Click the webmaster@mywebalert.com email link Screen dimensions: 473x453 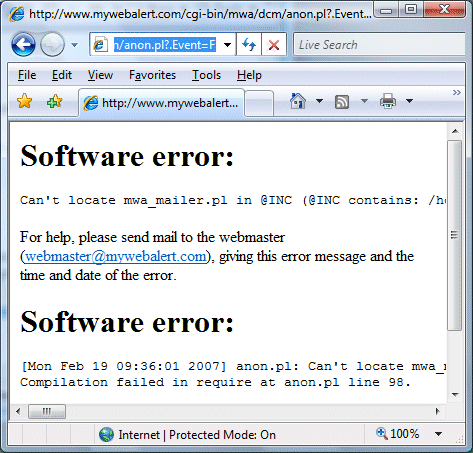click(116, 256)
